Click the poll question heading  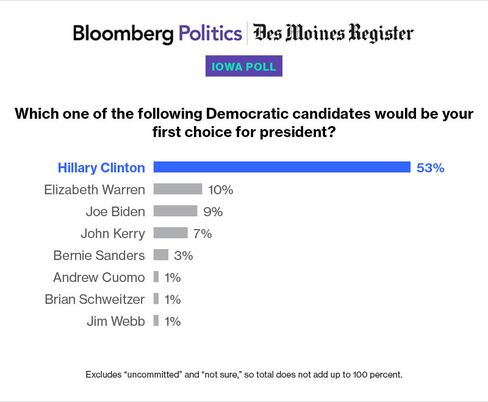point(244,123)
